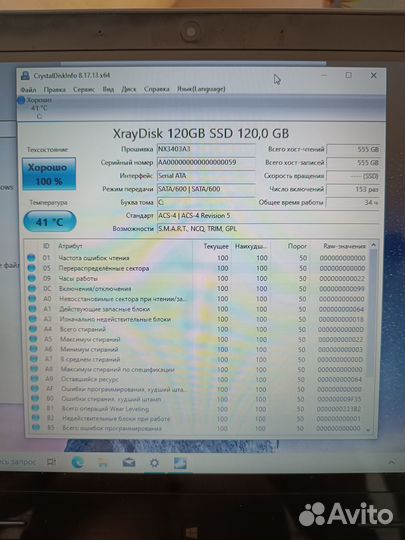Open File Explorer from the taskbar

click(103, 463)
